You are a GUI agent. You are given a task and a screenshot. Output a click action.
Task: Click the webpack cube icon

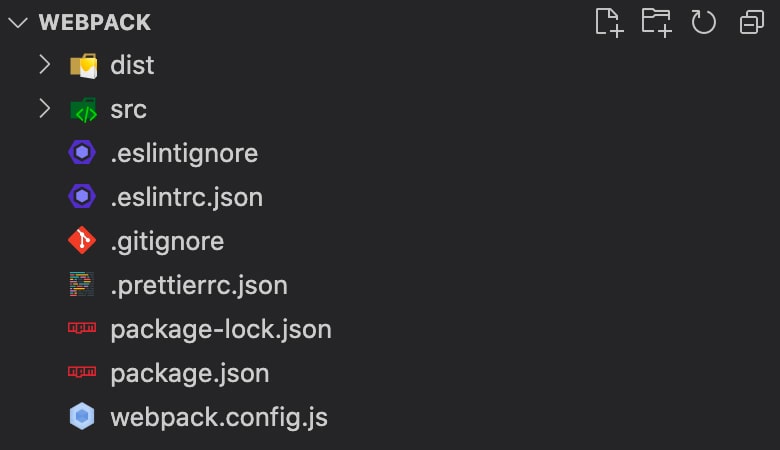[x=82, y=416]
